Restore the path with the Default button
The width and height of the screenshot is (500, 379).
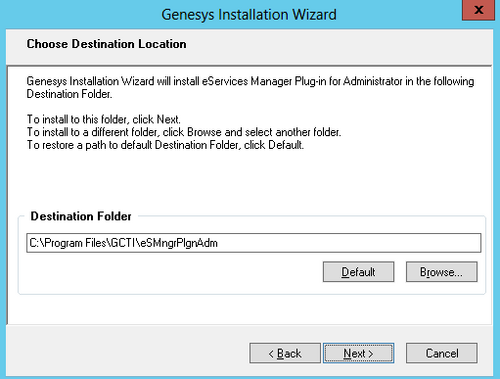click(x=358, y=272)
